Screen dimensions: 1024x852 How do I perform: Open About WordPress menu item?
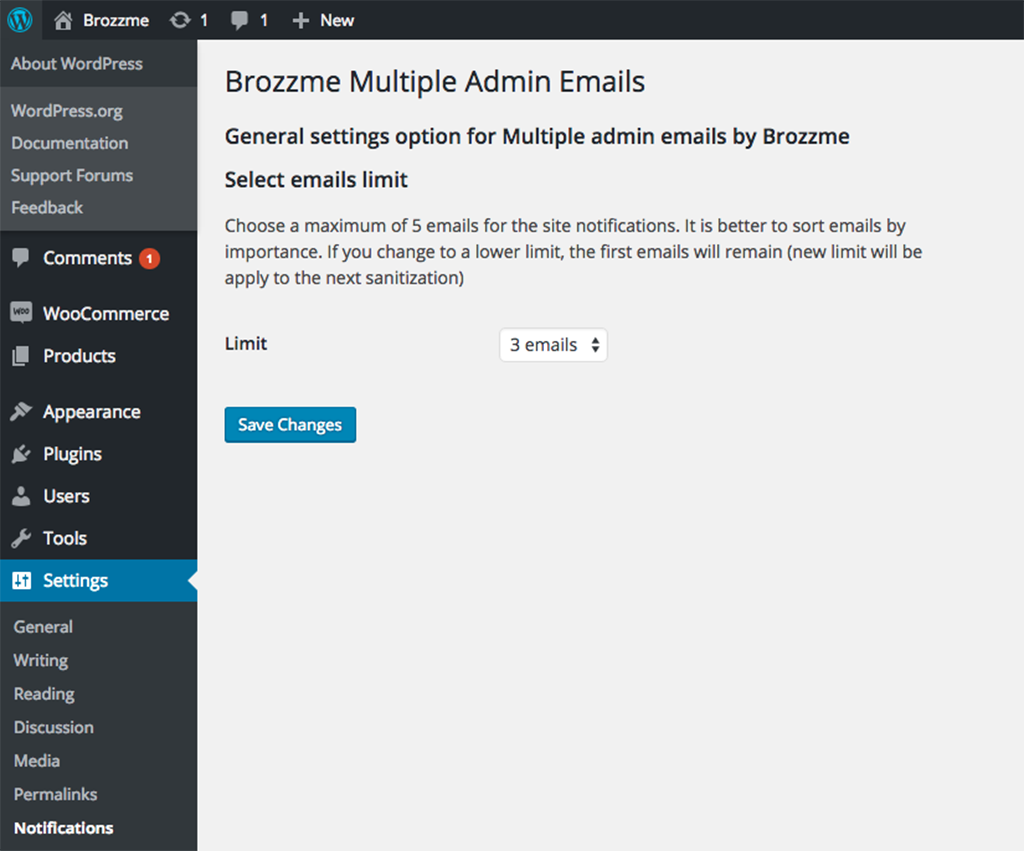(x=76, y=63)
